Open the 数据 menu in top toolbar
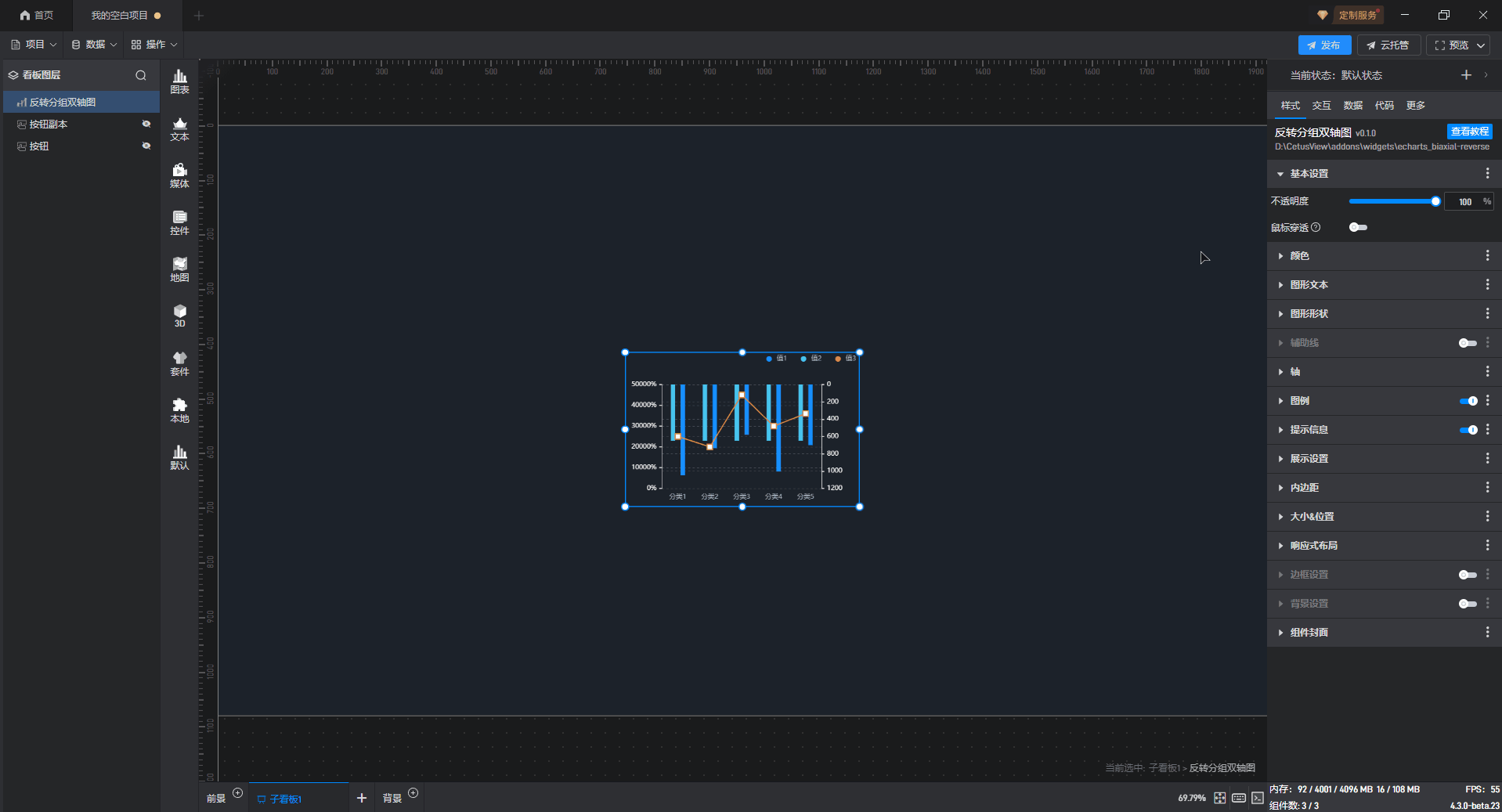The image size is (1502, 812). [94, 45]
